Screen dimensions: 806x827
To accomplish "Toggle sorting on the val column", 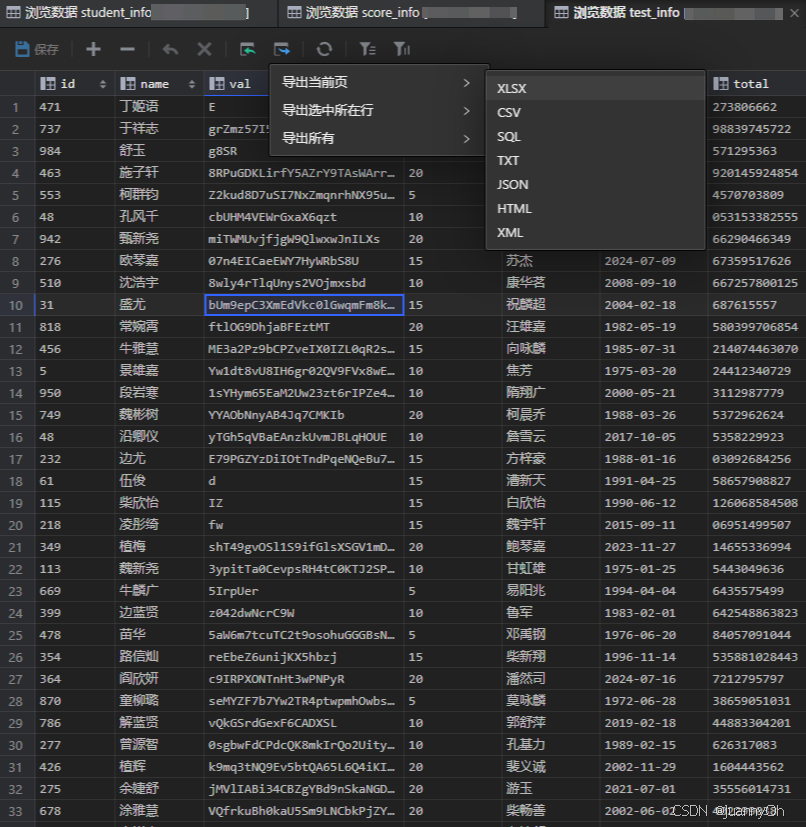I will (238, 83).
